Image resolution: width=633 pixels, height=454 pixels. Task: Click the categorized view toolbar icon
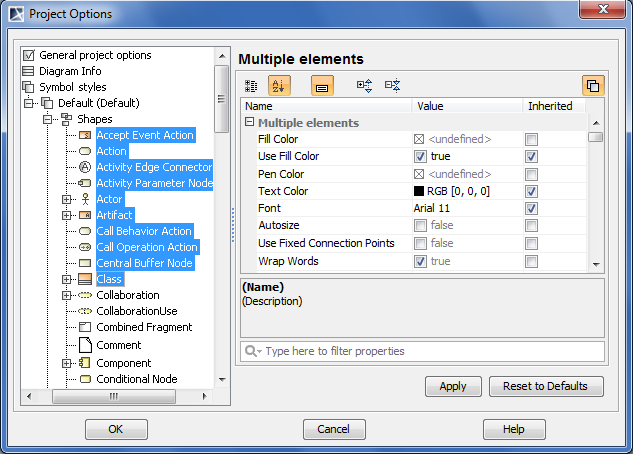[x=252, y=87]
